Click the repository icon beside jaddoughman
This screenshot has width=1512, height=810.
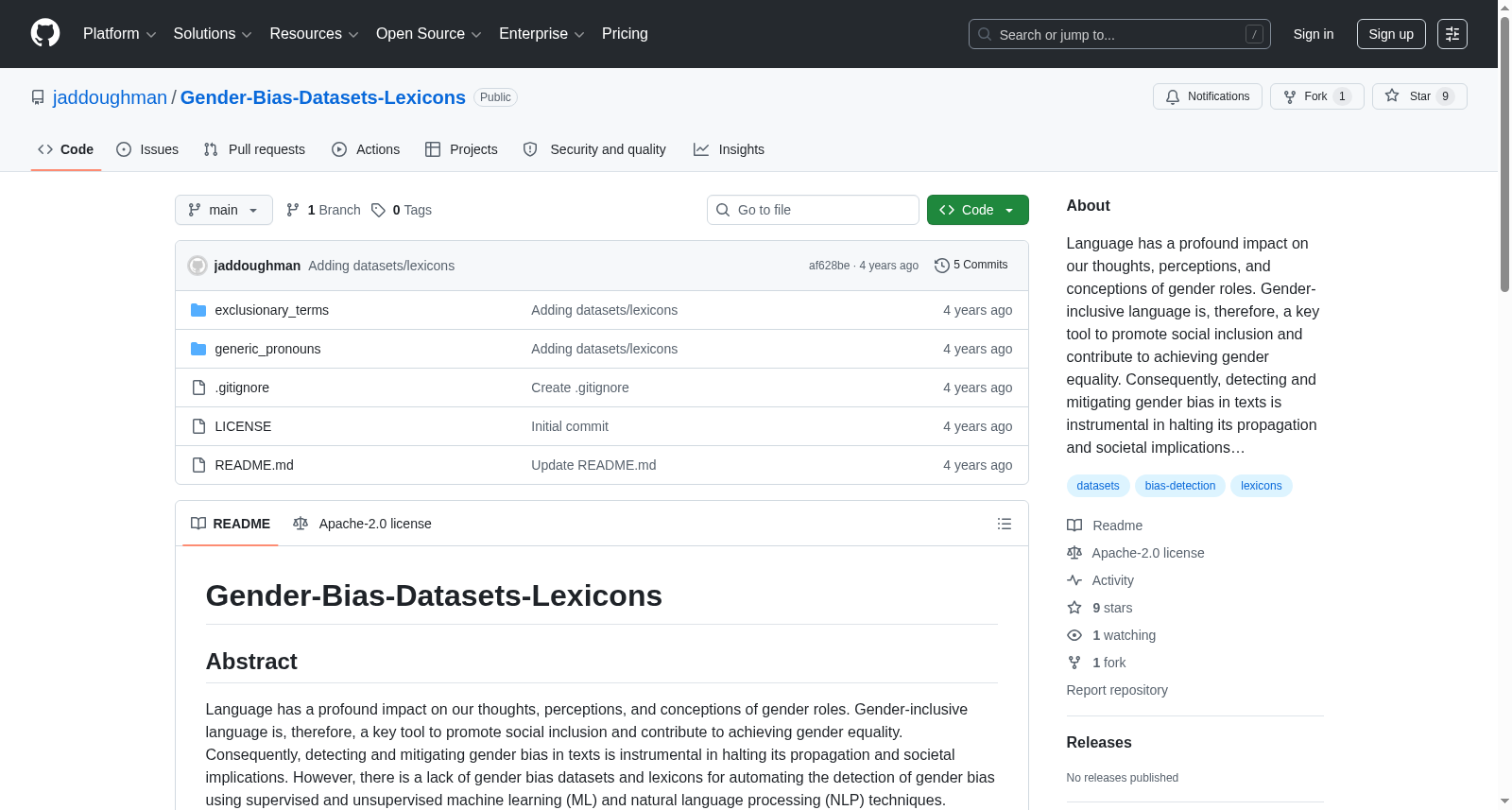[38, 97]
